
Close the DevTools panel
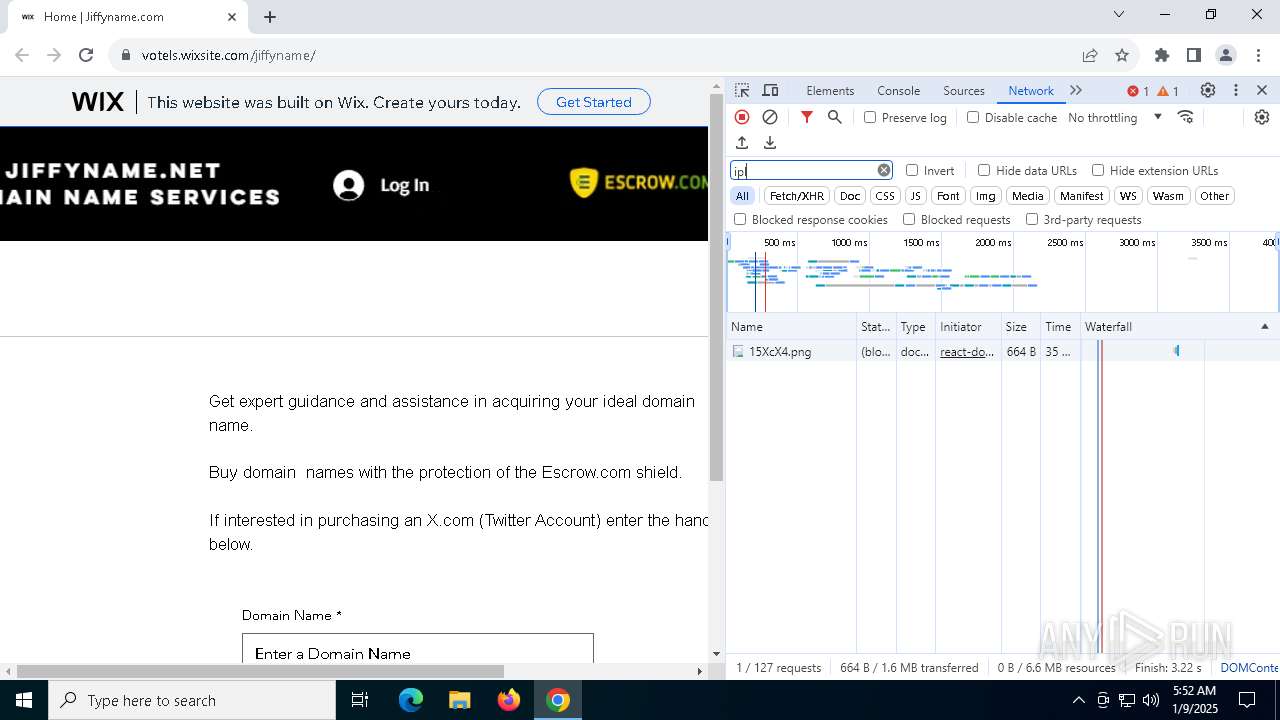point(1262,90)
